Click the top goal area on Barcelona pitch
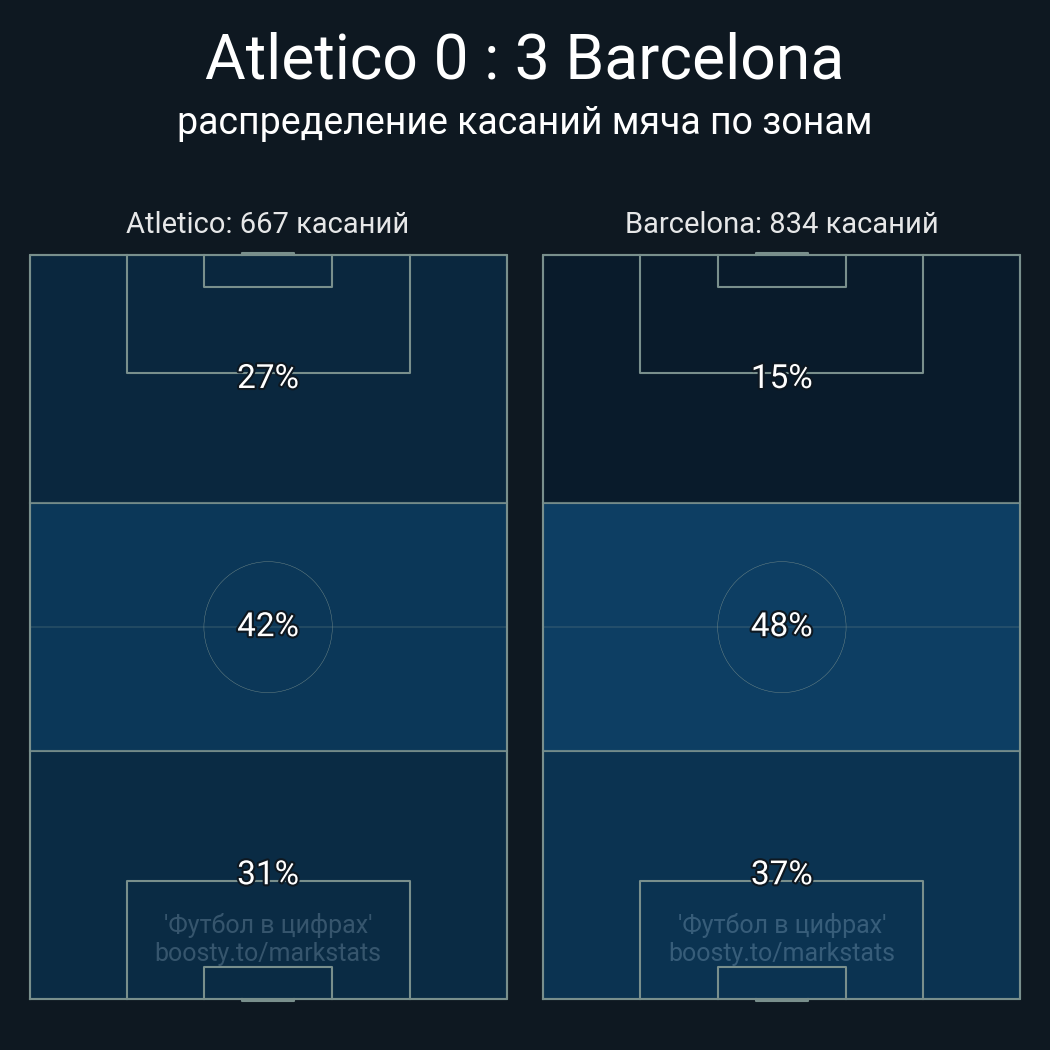1050x1050 pixels. point(781,271)
